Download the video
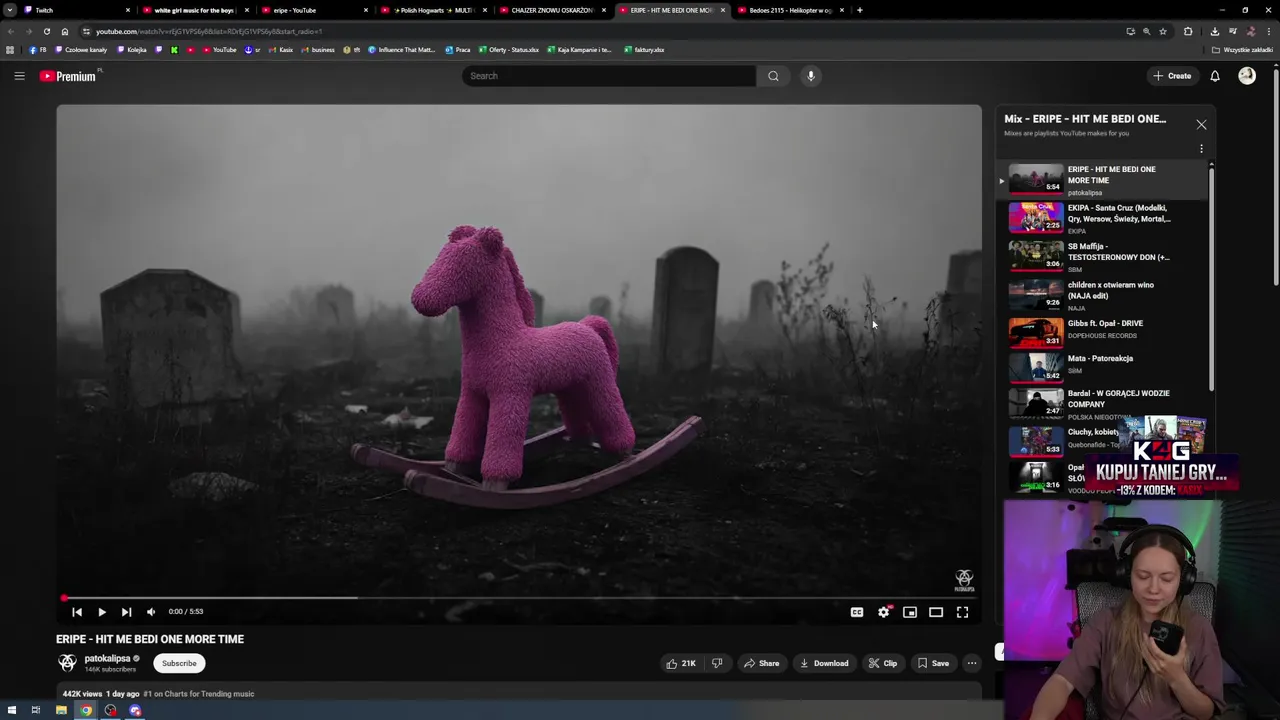Viewport: 1280px width, 720px height. click(824, 663)
